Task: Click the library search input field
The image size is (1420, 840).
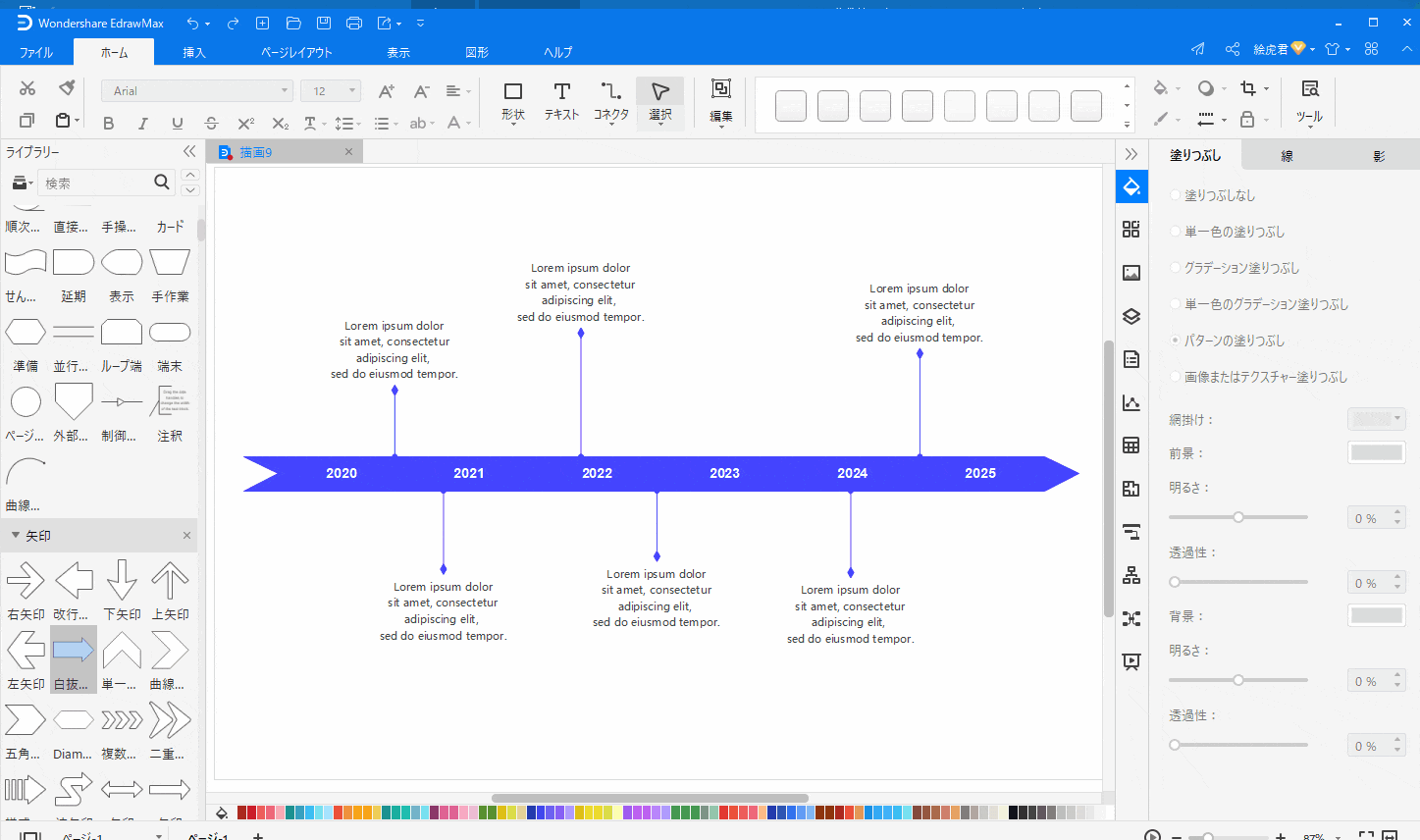Action: pos(94,184)
